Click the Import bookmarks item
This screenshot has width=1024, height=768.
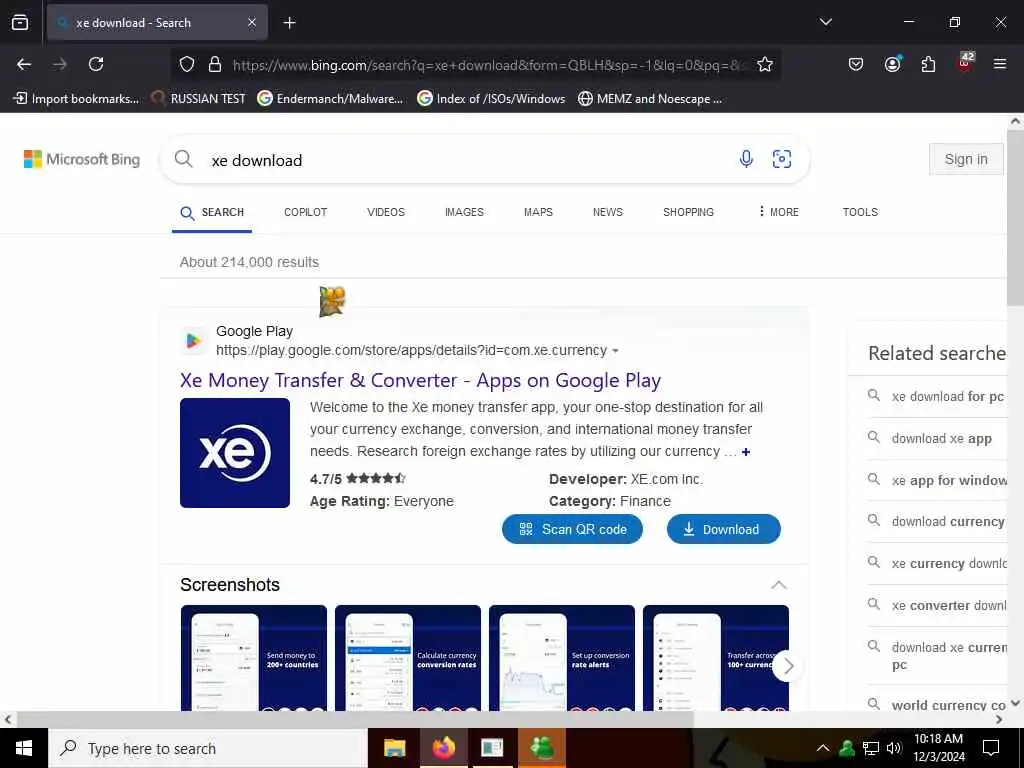[x=76, y=99]
